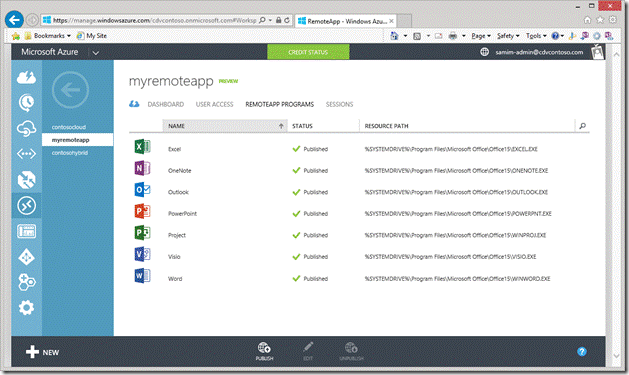Expand the address bar dropdown arrow
The width and height of the screenshot is (629, 375).
[270, 20]
